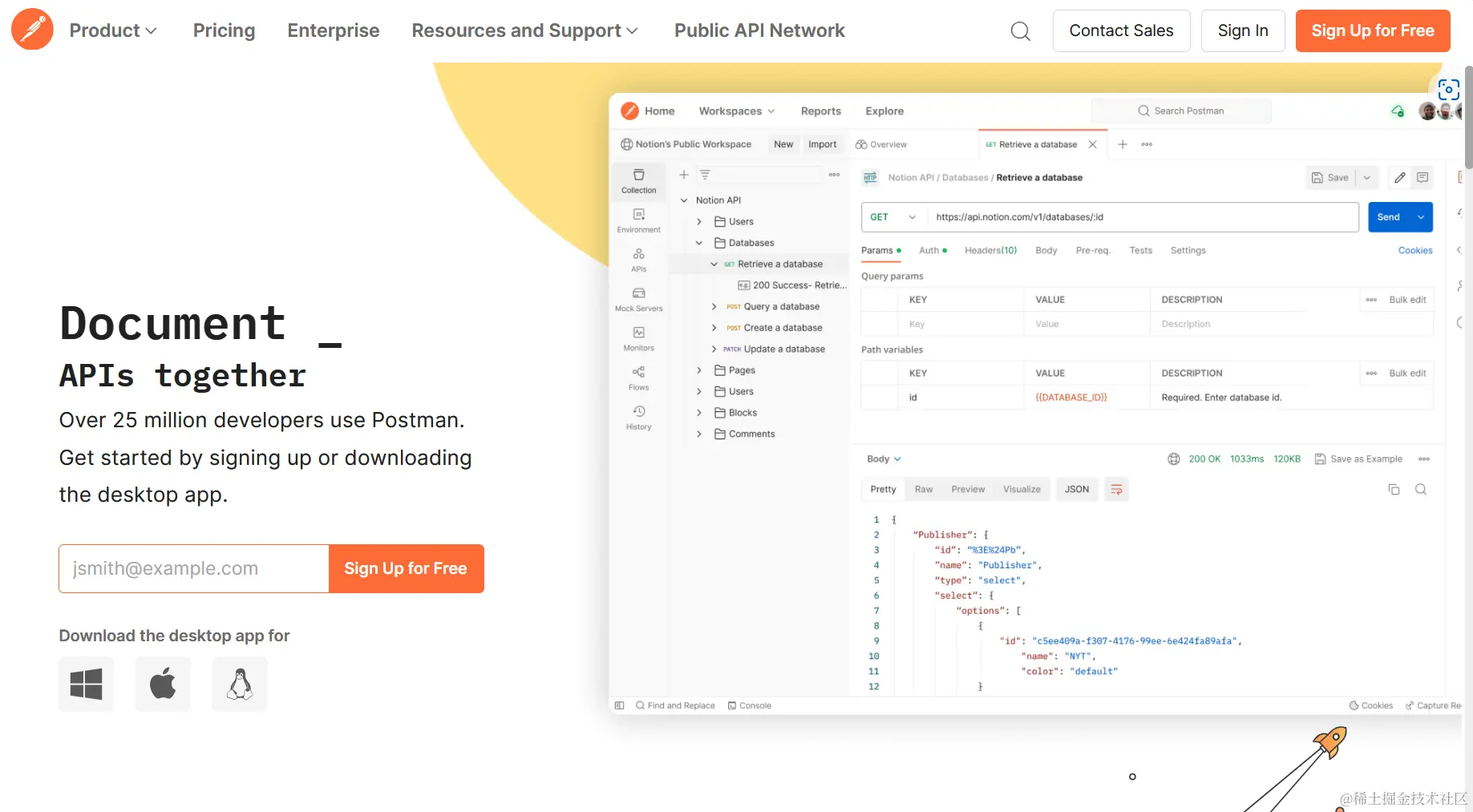Image resolution: width=1473 pixels, height=812 pixels.
Task: Open History in the app sidebar
Action: pyautogui.click(x=638, y=417)
